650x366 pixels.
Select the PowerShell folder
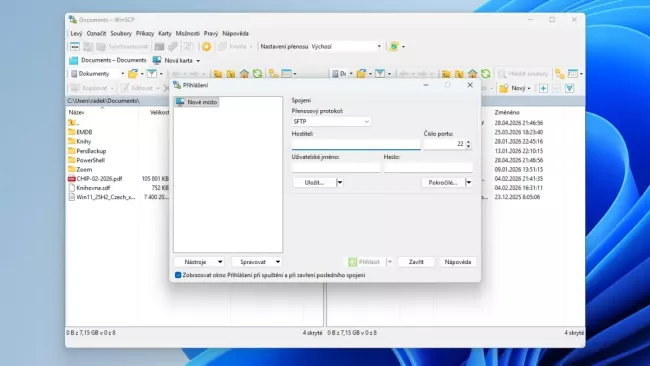tap(90, 160)
